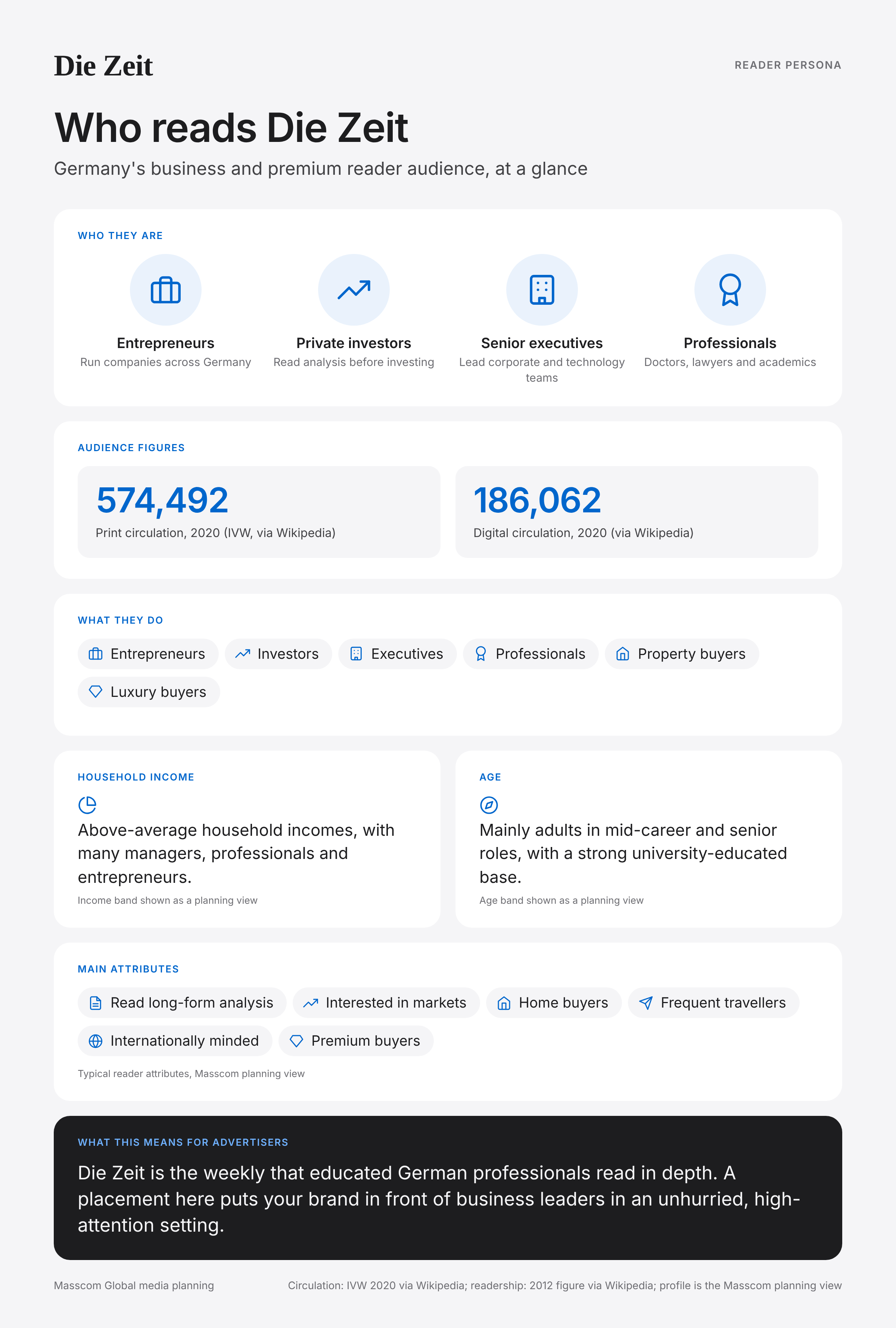Click the paper plane icon in Frequent travellers

pyautogui.click(x=646, y=1003)
